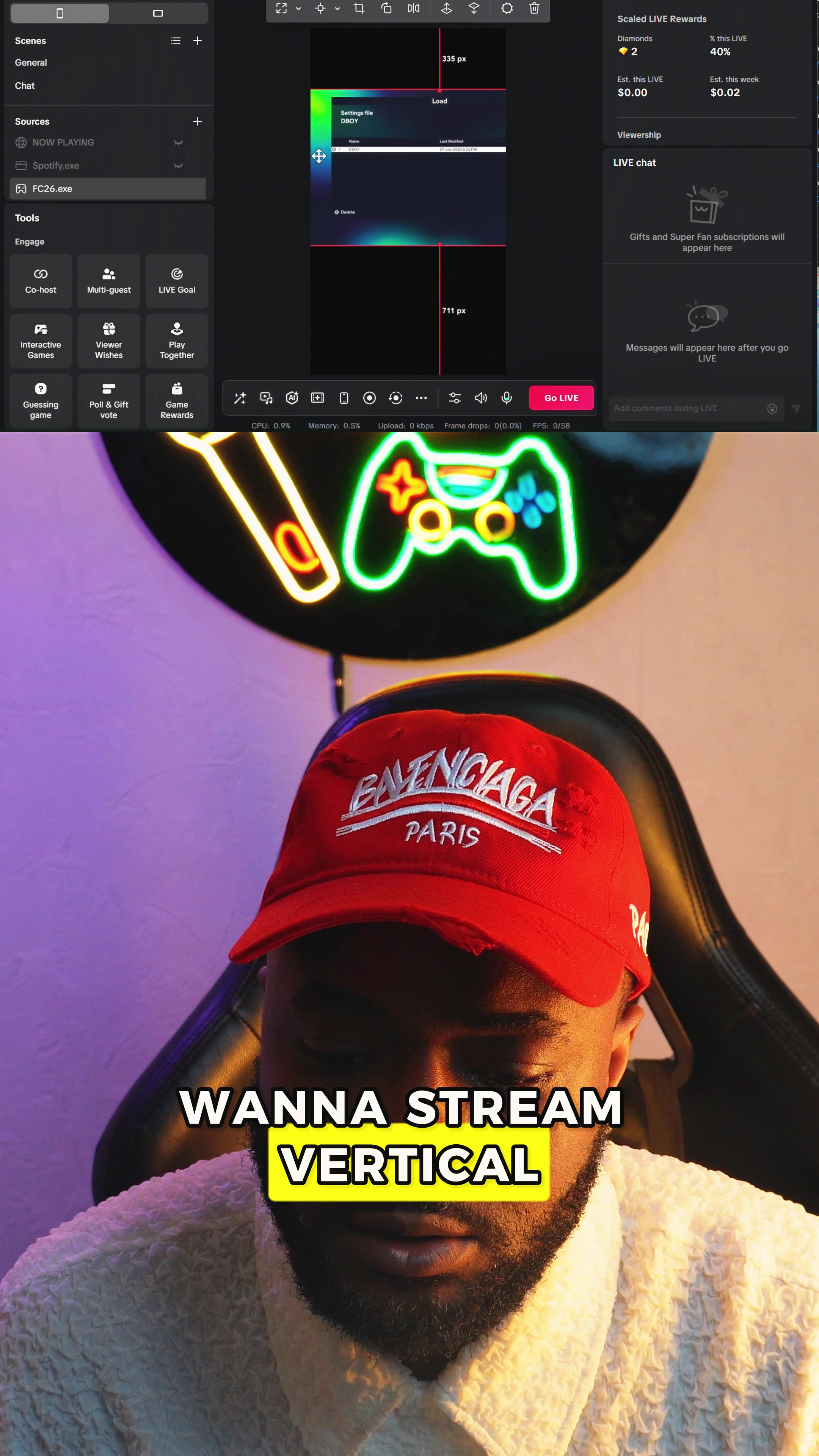Open Poll & Gift vote tool
The image size is (819, 1456).
pos(108,401)
